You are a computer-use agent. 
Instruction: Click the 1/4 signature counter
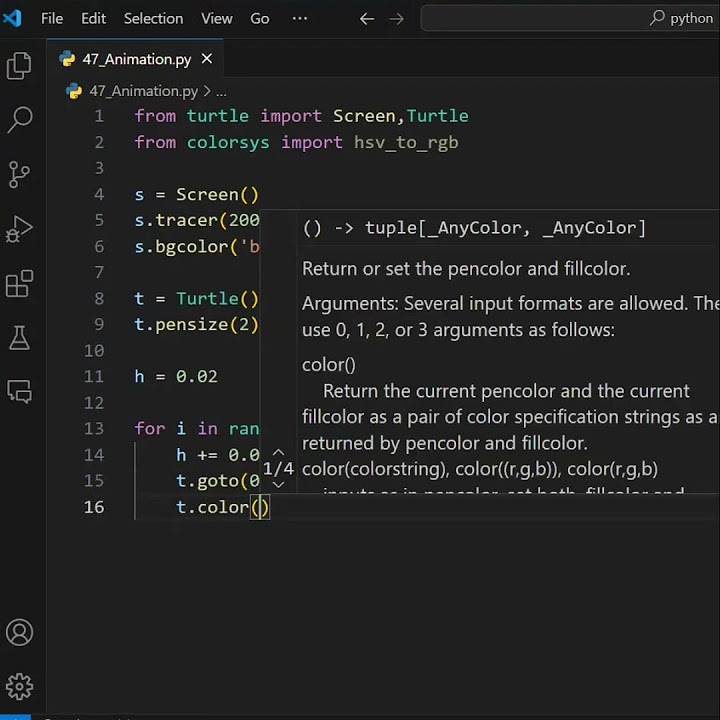tap(278, 469)
